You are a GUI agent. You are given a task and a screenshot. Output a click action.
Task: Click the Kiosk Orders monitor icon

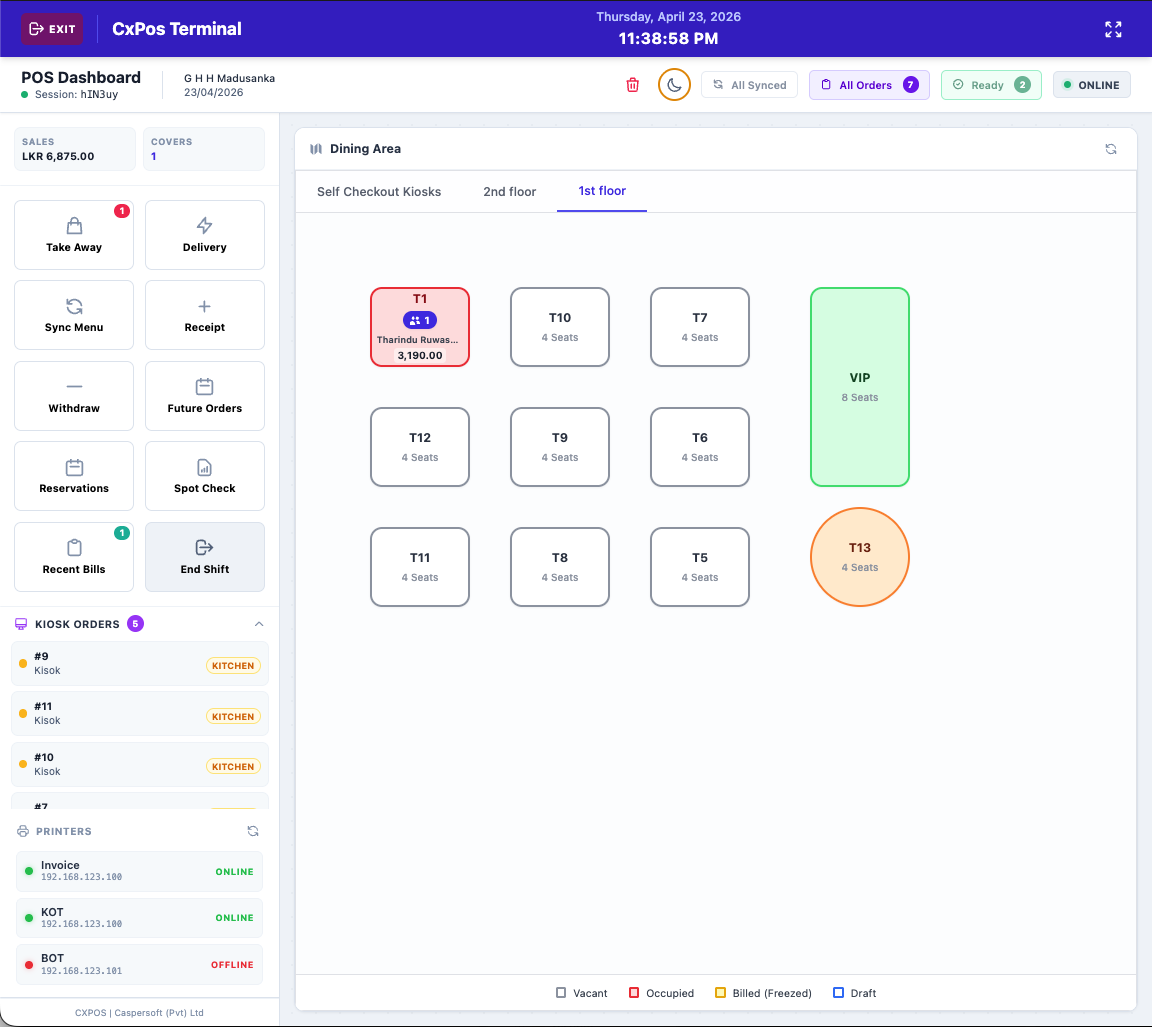pyautogui.click(x=21, y=624)
